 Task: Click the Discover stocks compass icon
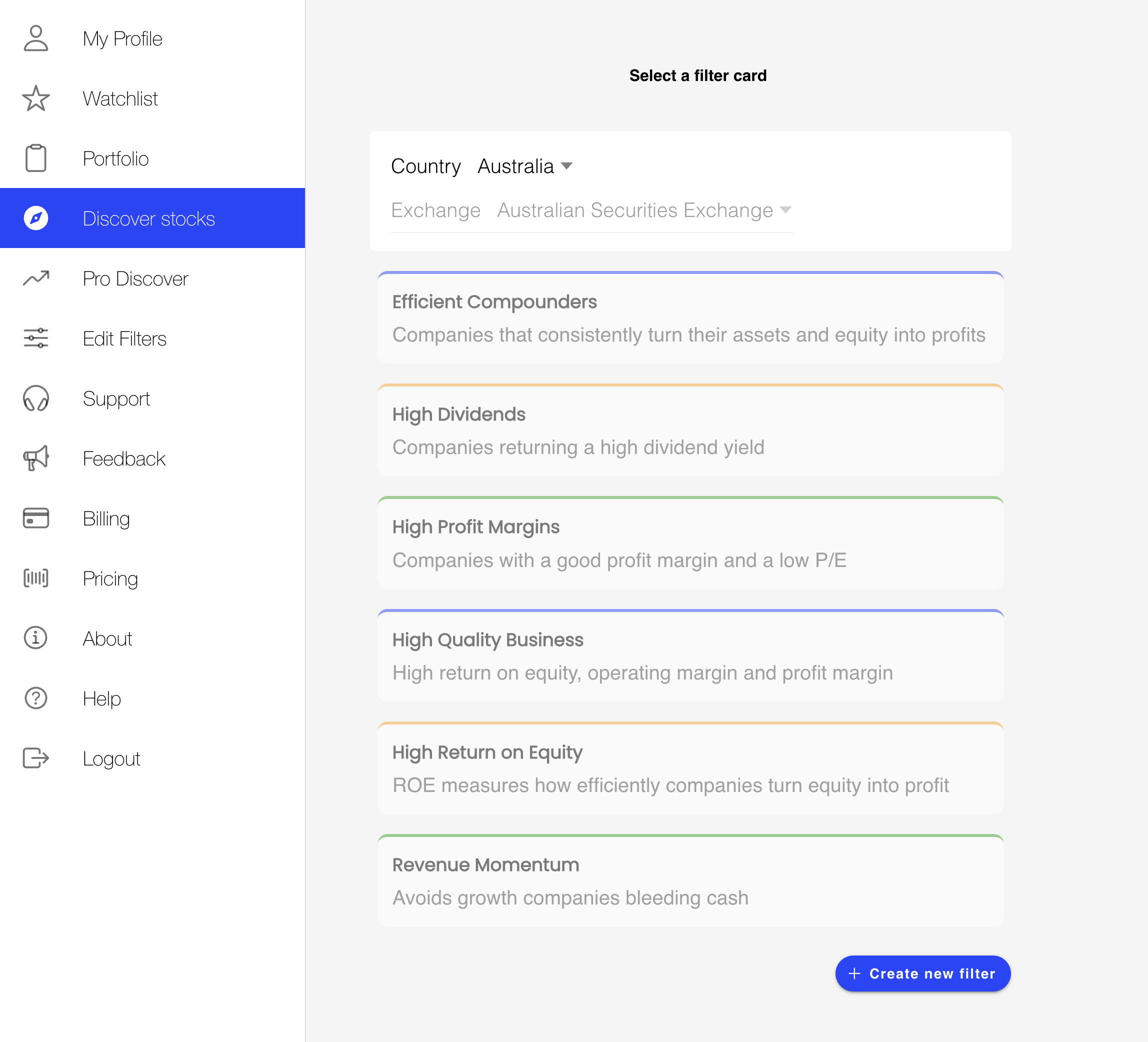(36, 218)
